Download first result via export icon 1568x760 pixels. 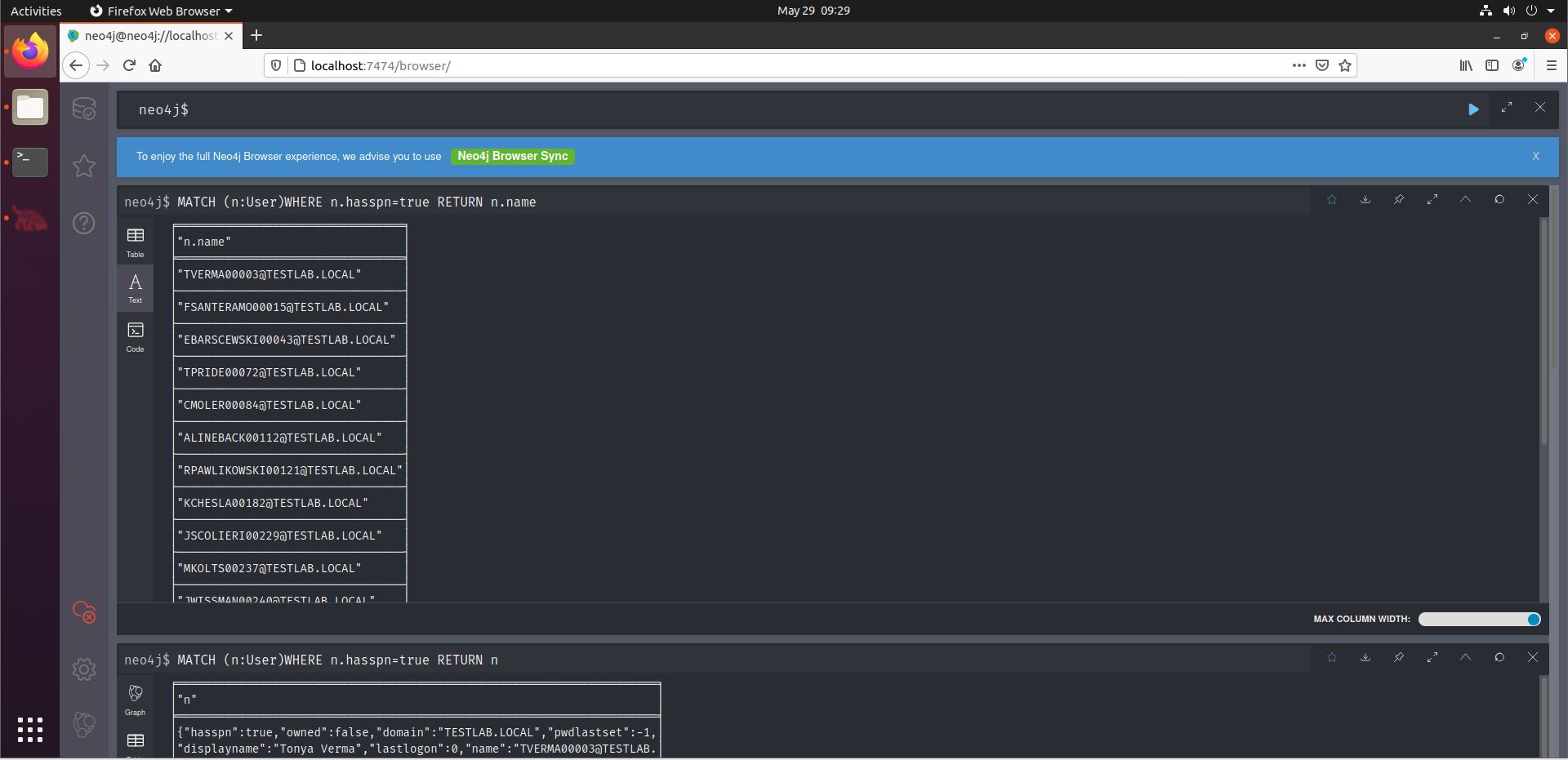(1365, 199)
